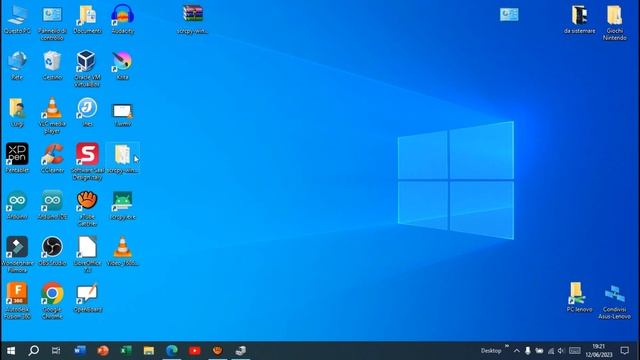This screenshot has width=640, height=360.
Task: Select the Google Chrome shortcut icon
Action: point(52,293)
